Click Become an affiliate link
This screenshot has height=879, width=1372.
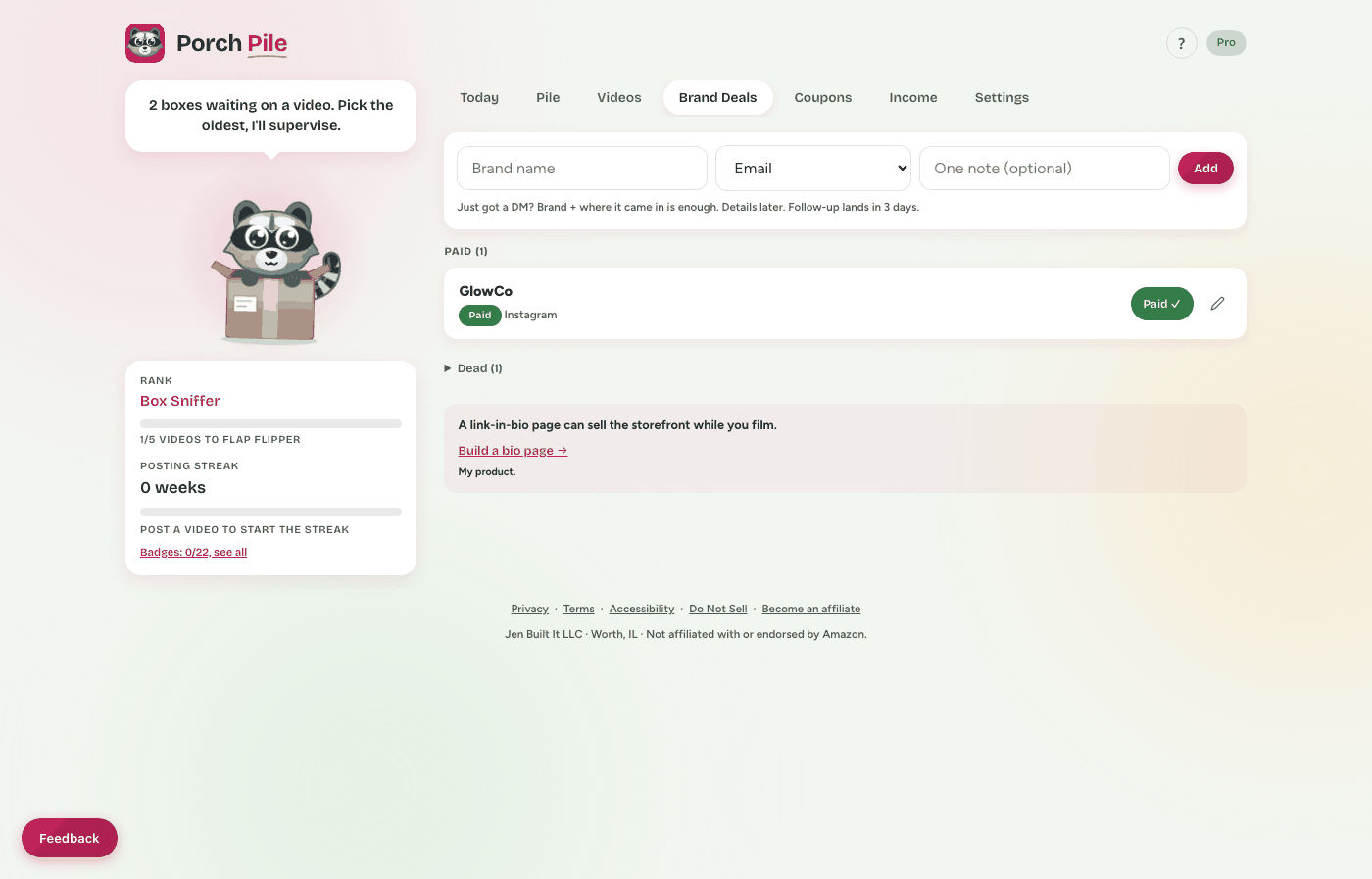coord(811,610)
